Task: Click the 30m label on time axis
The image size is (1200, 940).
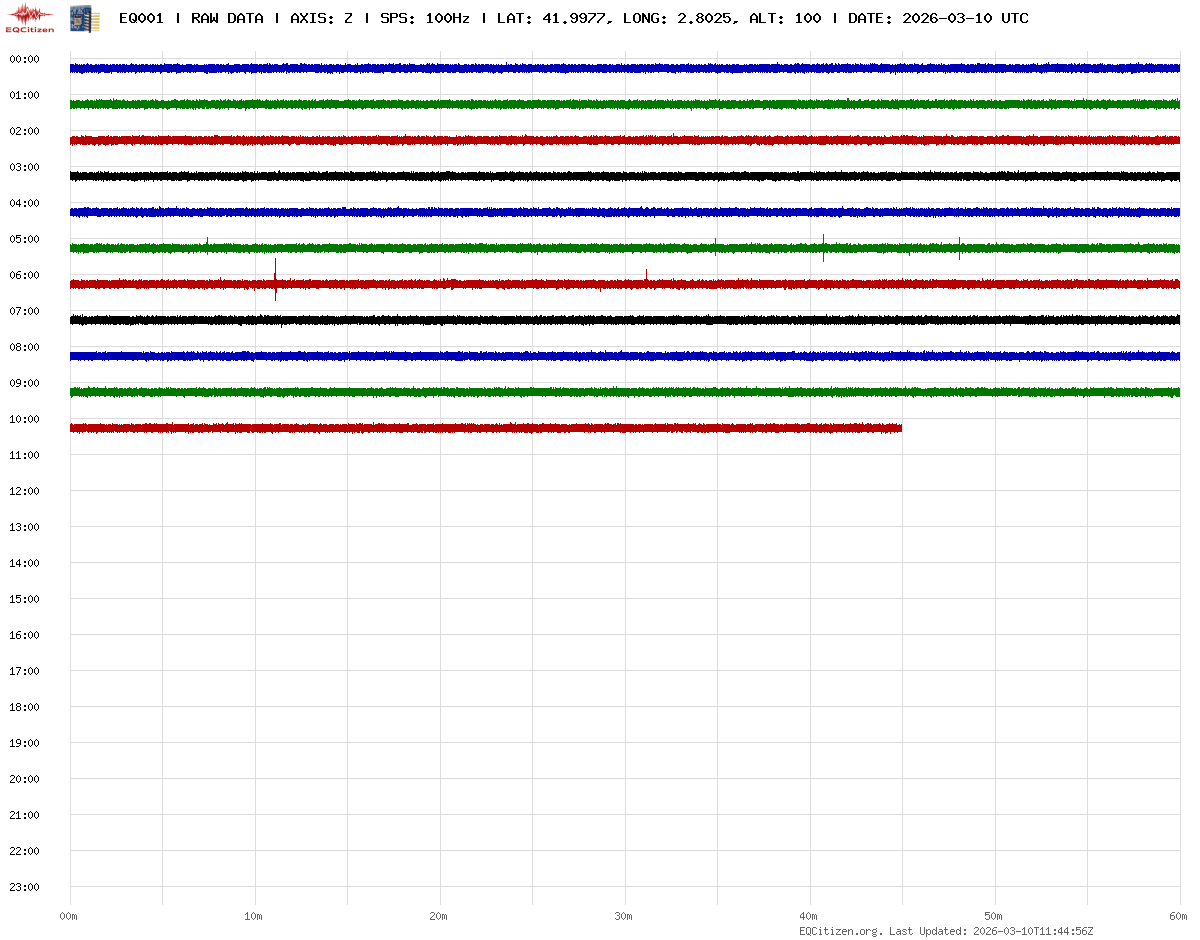Action: pyautogui.click(x=624, y=916)
